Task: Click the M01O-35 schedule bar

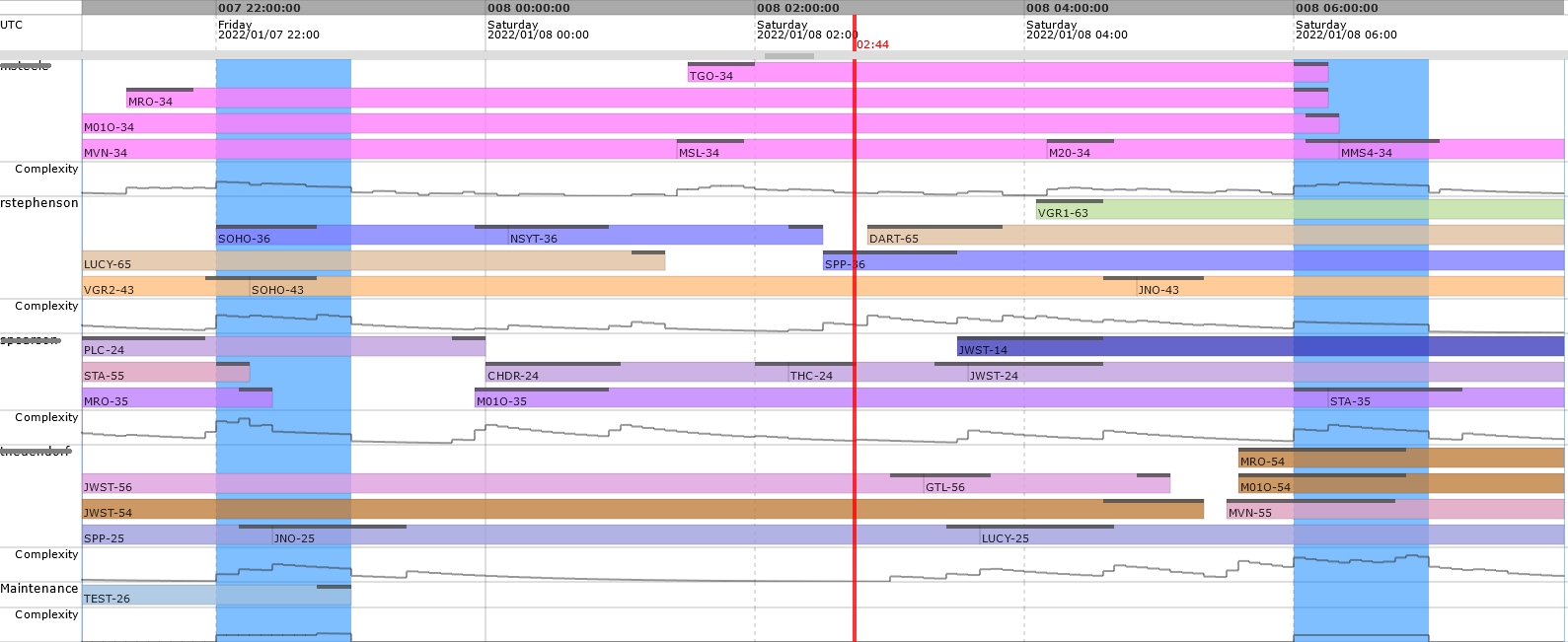Action: point(901,398)
